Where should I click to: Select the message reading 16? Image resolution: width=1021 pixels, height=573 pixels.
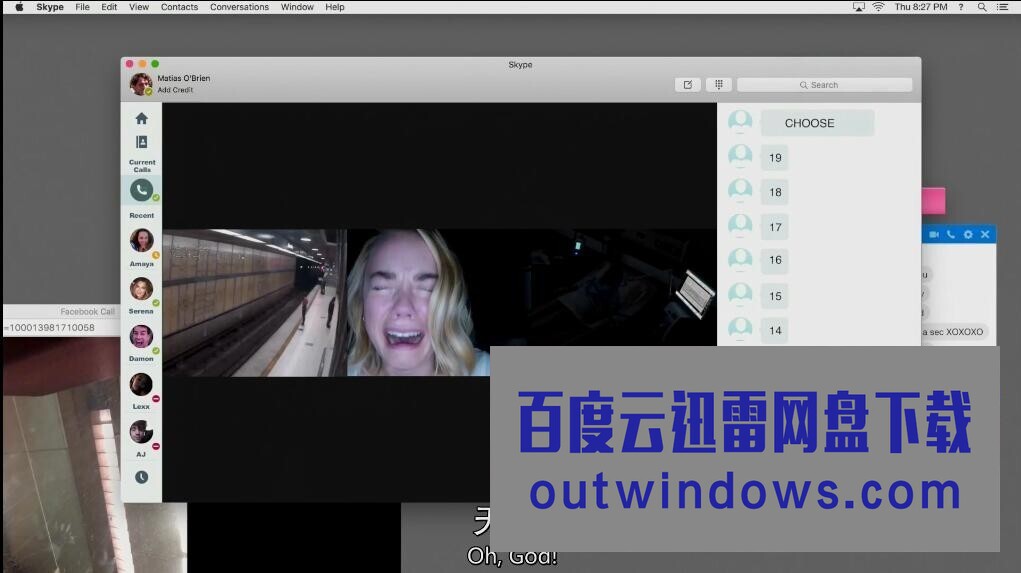pyautogui.click(x=775, y=260)
